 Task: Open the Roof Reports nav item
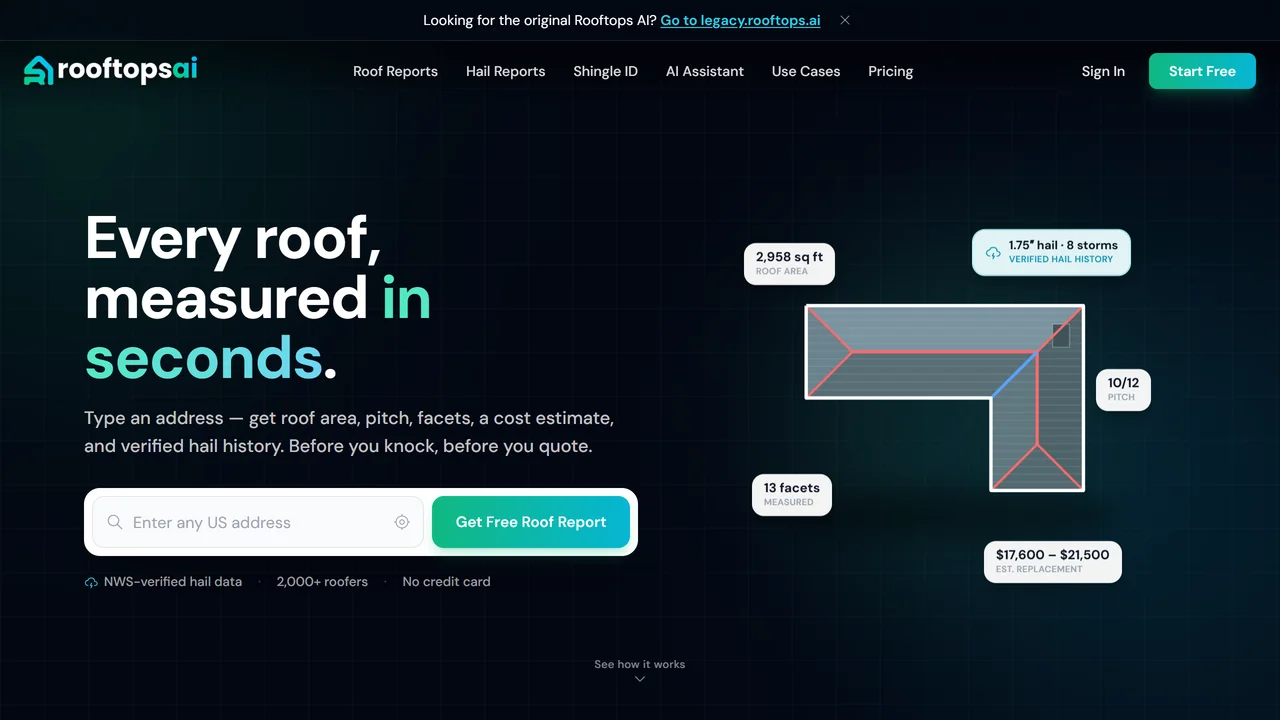click(395, 71)
